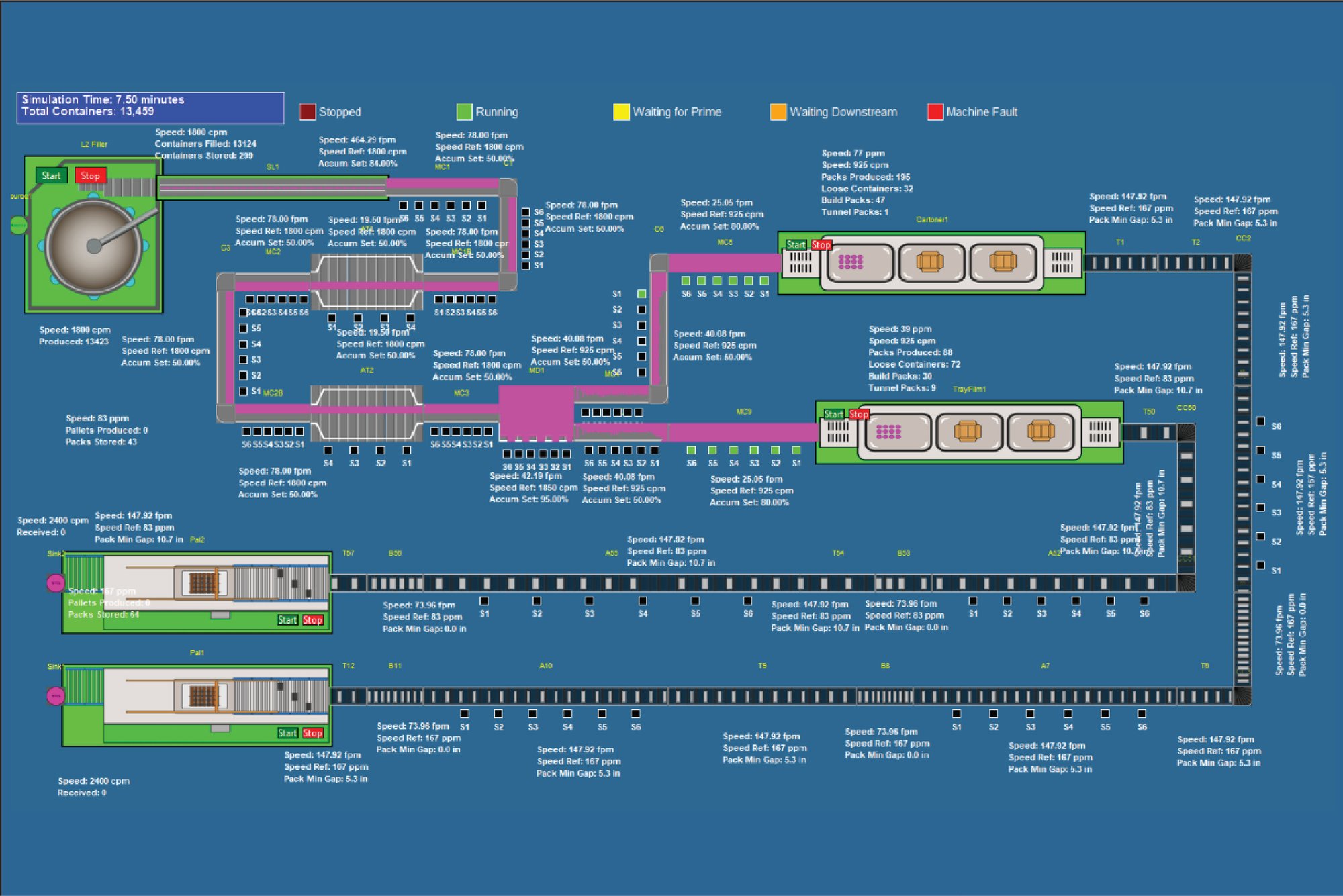
Task: Click the Waiting for Prime yellow swatch
Action: tap(621, 112)
